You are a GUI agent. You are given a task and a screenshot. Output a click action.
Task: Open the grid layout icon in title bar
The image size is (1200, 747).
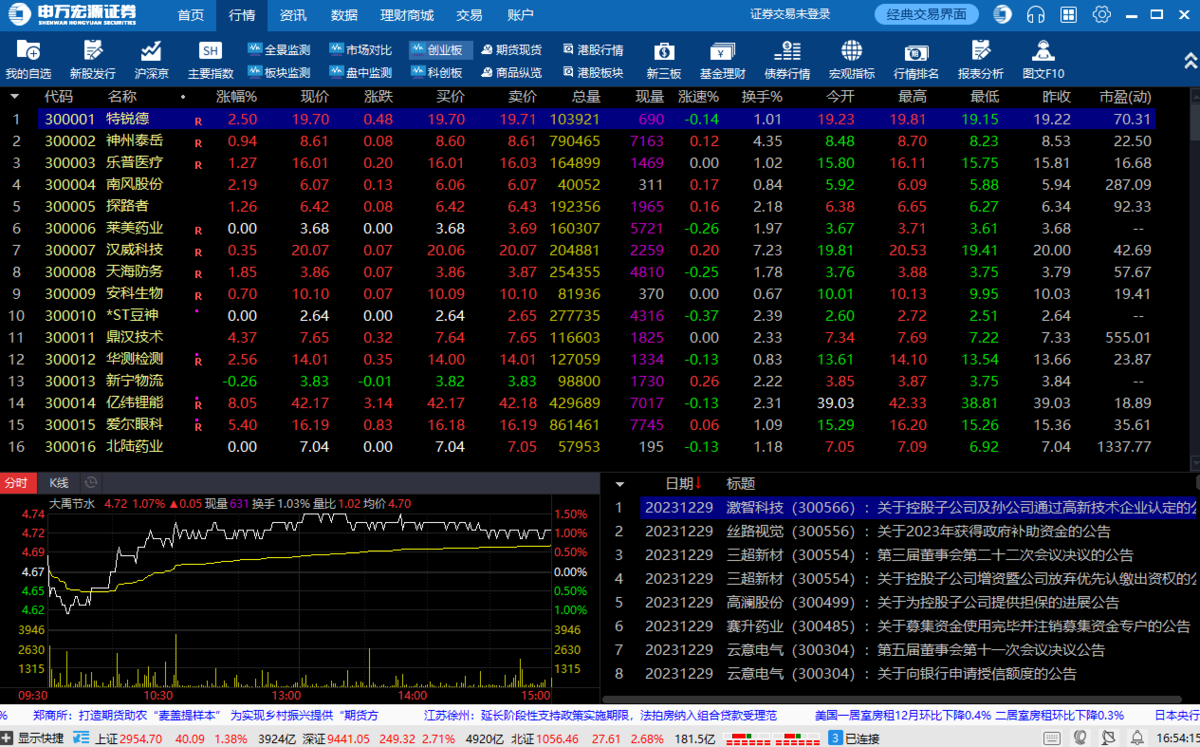click(1069, 14)
